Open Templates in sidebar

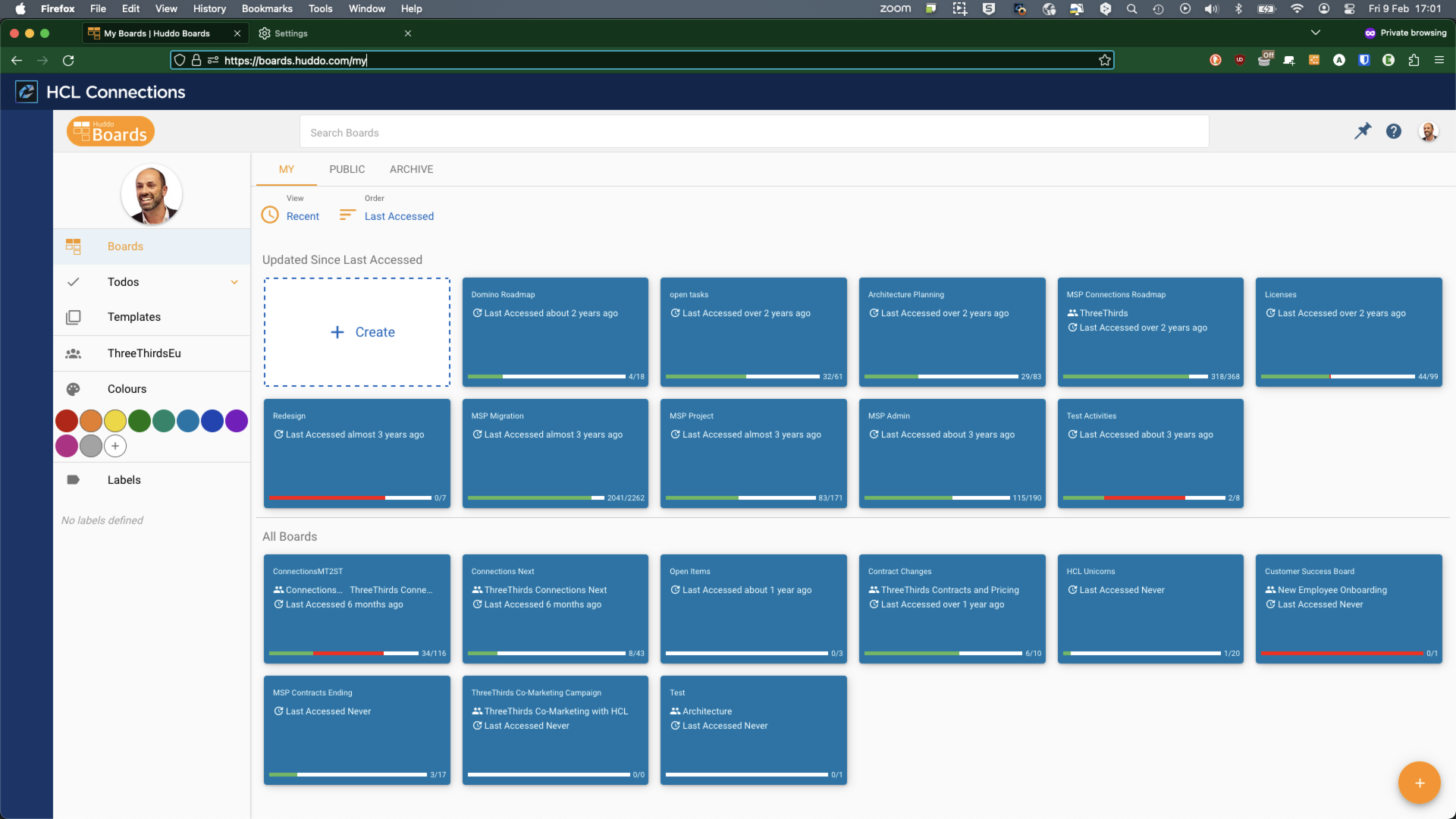click(x=152, y=317)
